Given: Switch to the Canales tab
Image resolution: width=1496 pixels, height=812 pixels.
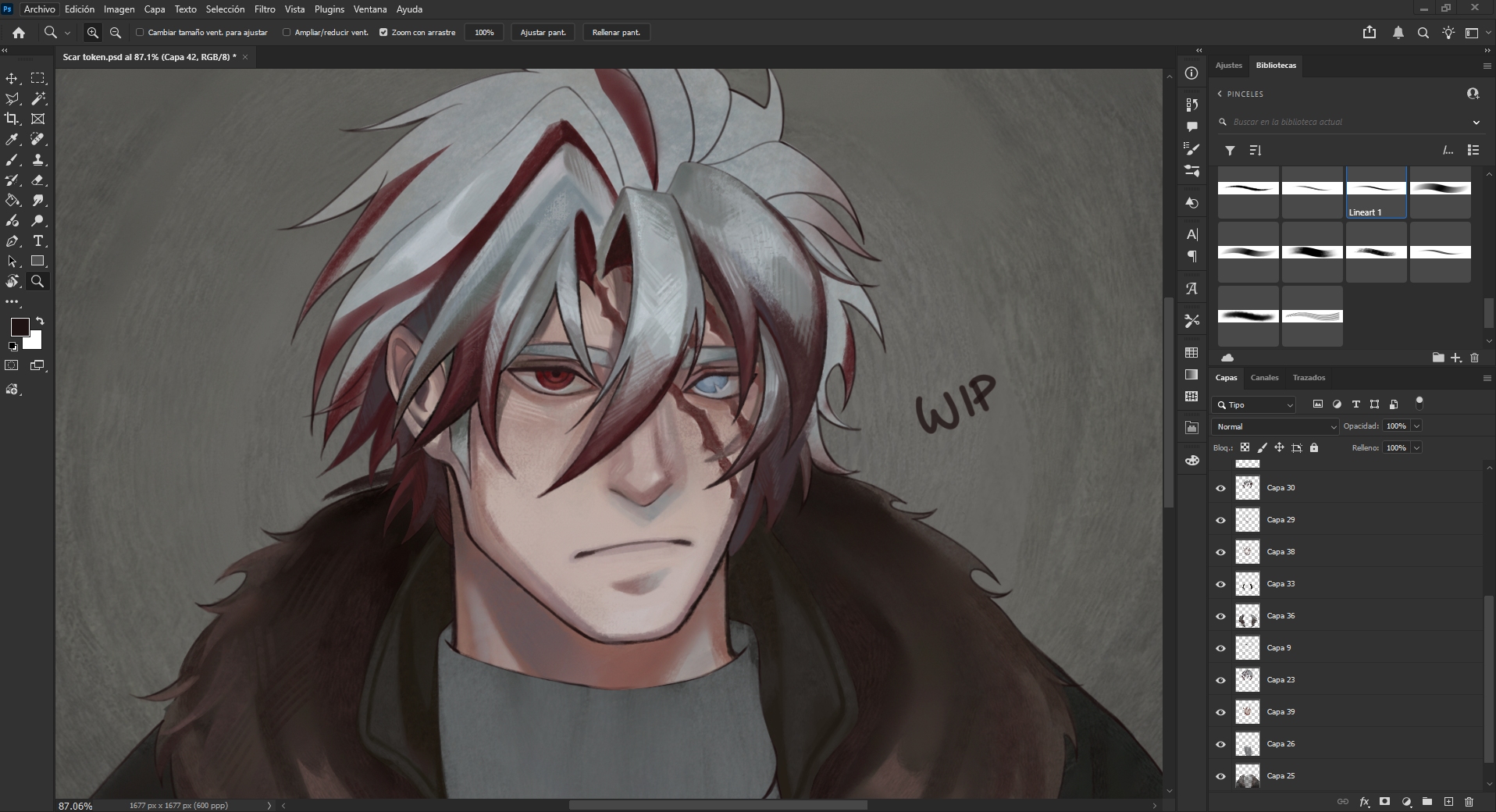Looking at the screenshot, I should tap(1264, 378).
